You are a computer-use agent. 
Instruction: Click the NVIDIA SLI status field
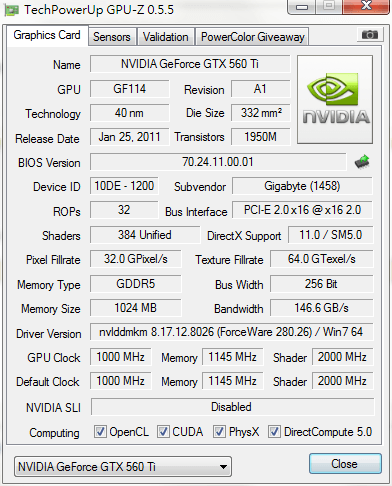[232, 407]
